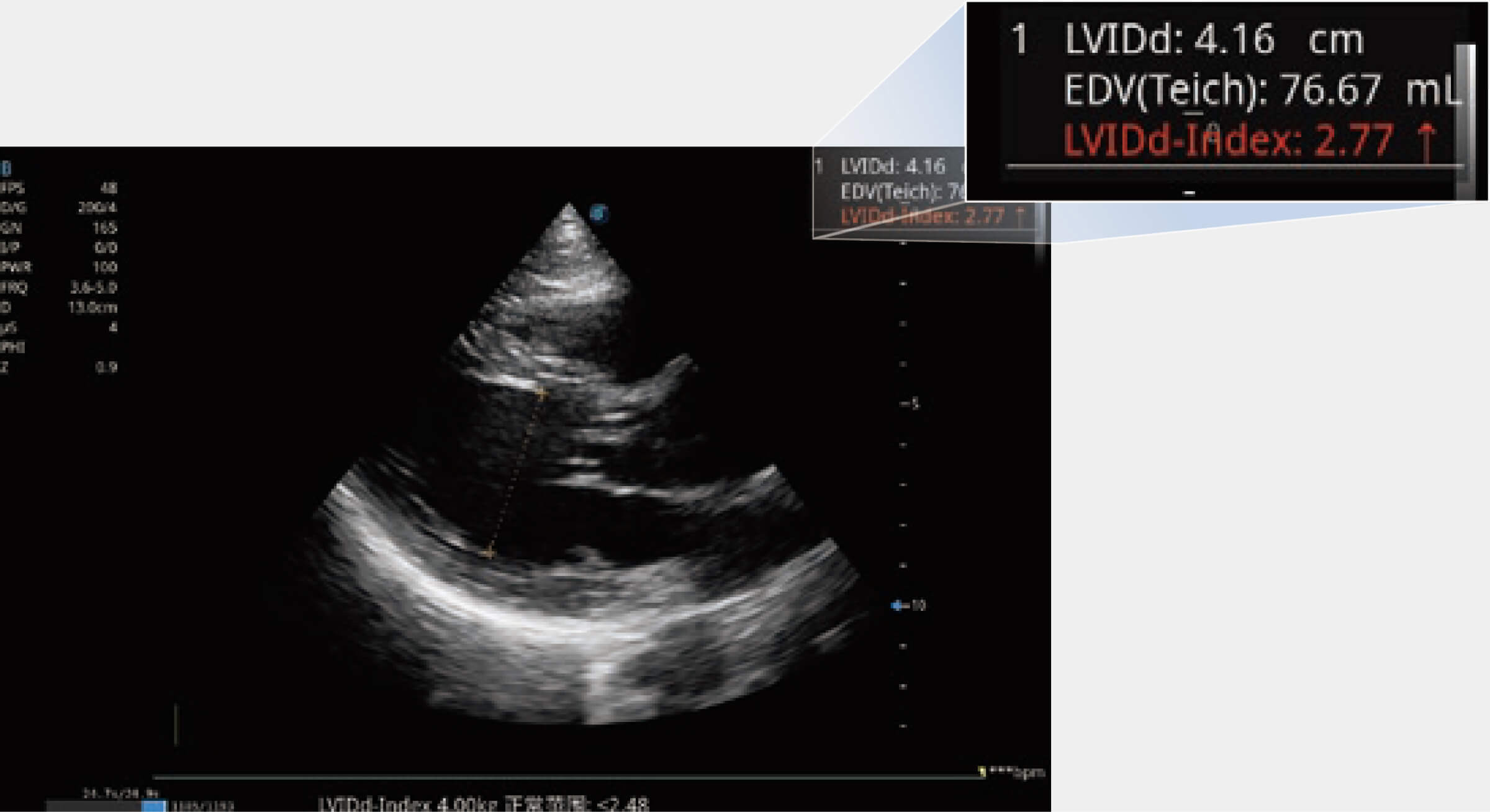
Task: Click the small red arrow in result box
Action: coord(1020,216)
